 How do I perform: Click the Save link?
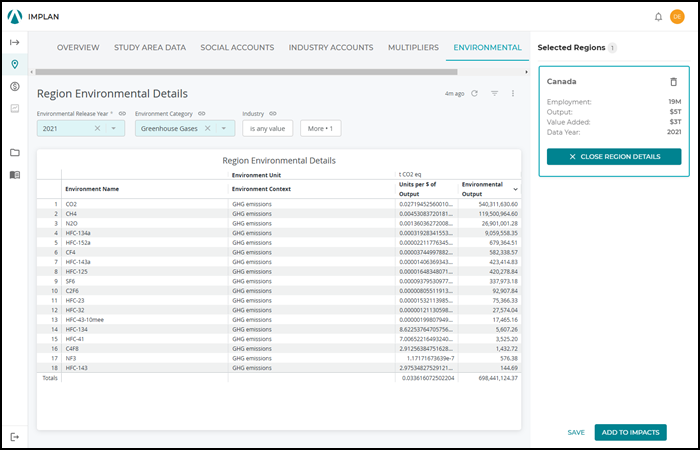(576, 432)
